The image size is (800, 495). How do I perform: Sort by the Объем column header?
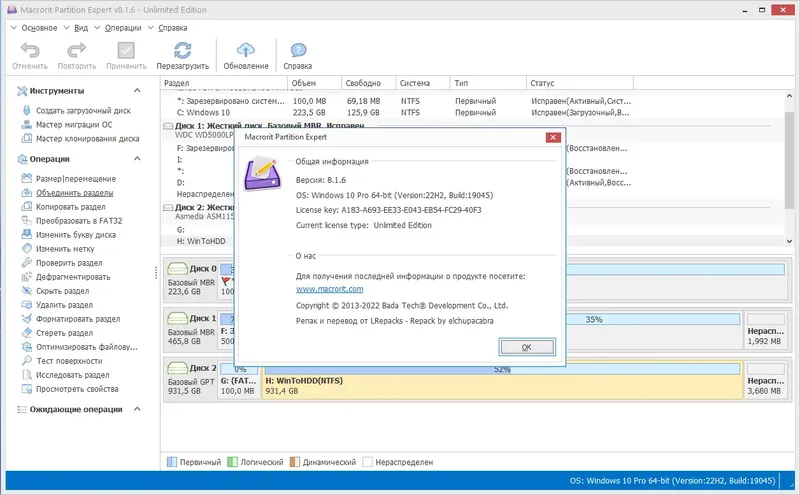(315, 83)
